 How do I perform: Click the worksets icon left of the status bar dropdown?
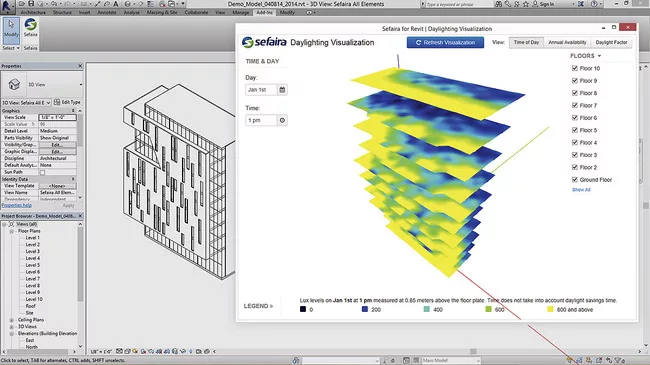296,360
